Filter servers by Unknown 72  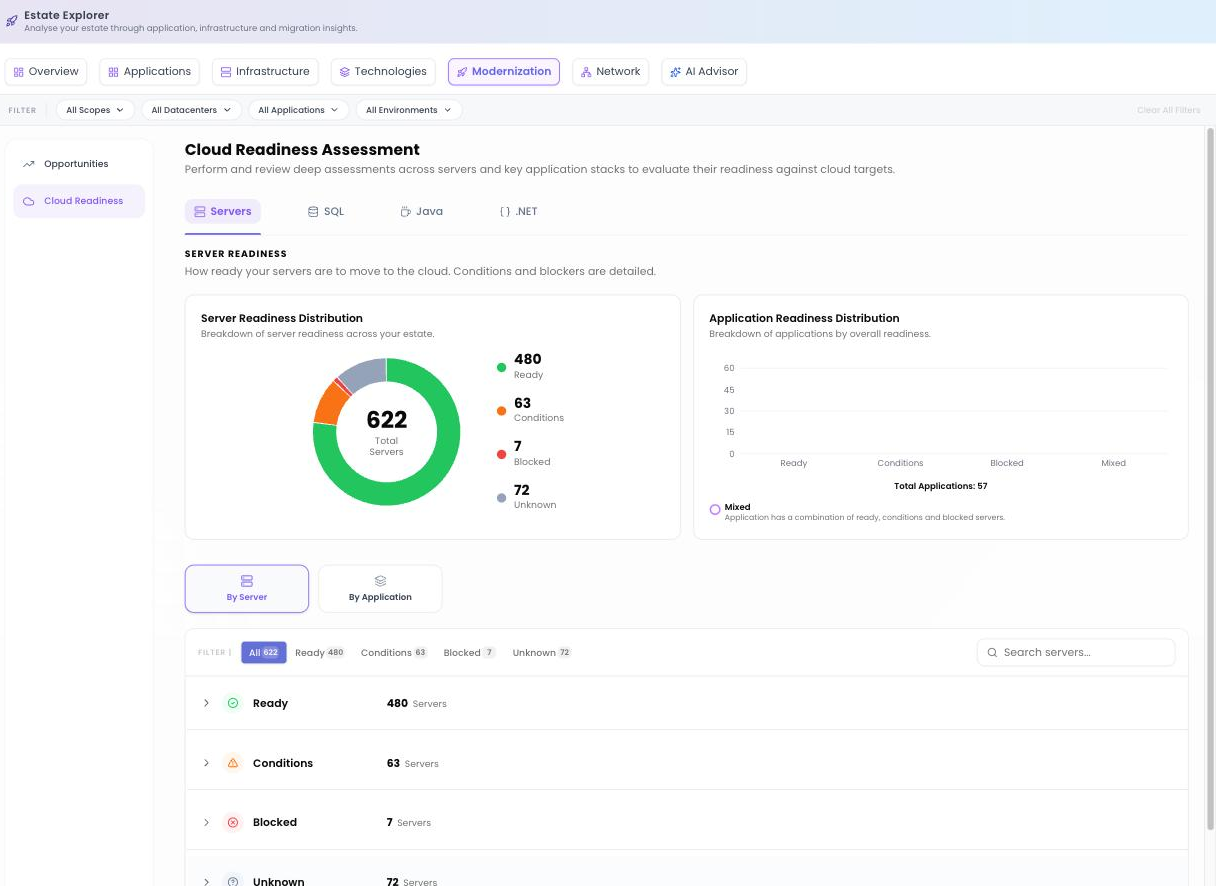(x=542, y=653)
